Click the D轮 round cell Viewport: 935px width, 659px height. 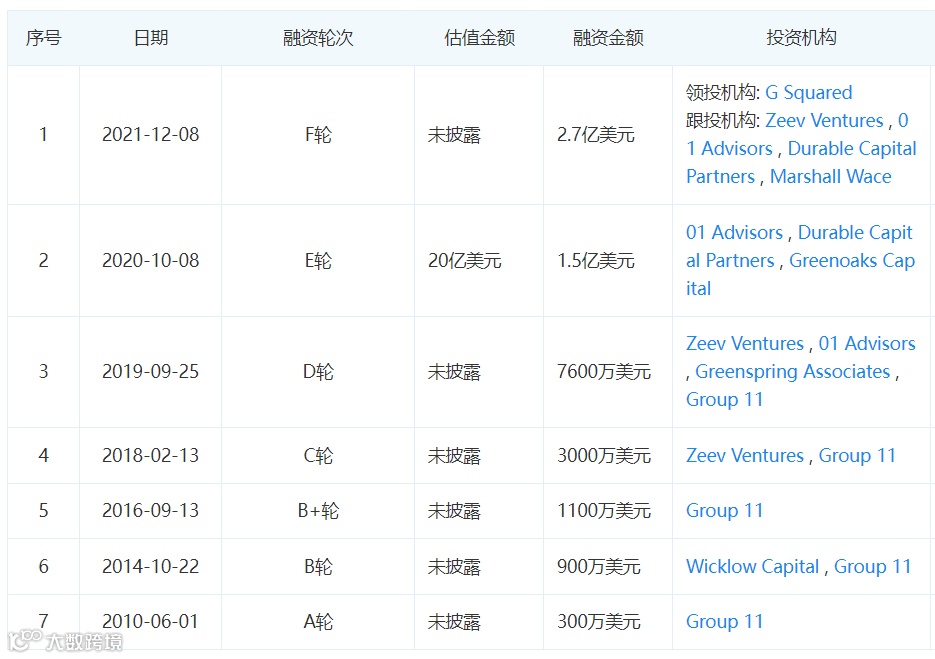(318, 372)
